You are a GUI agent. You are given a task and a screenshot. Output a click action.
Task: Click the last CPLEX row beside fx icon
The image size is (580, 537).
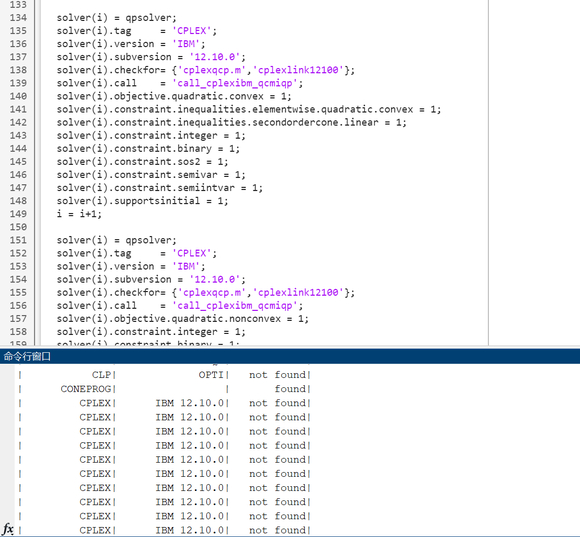[x=165, y=530]
